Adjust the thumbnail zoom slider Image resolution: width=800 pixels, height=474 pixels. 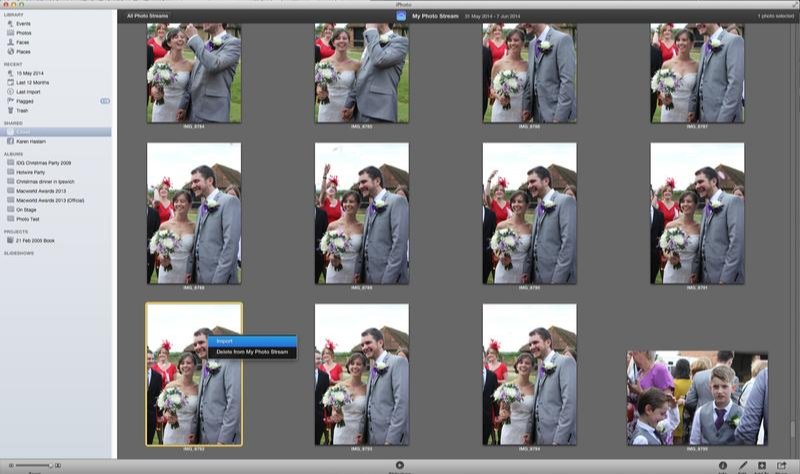tap(34, 465)
